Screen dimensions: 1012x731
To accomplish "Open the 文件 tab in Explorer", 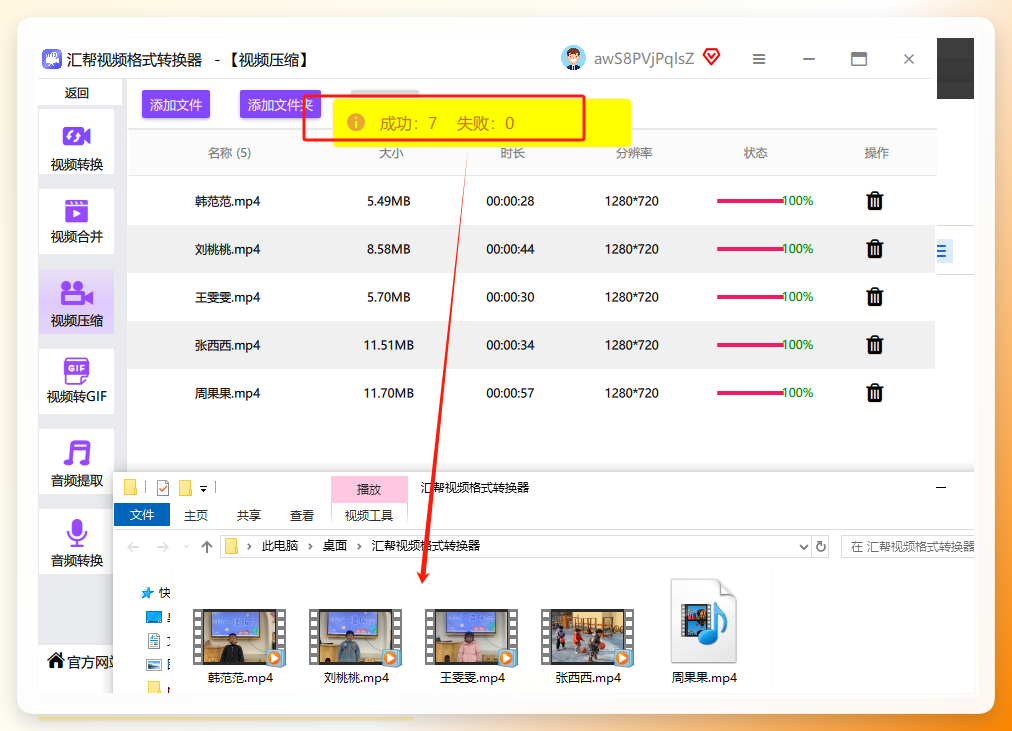I will (x=142, y=514).
